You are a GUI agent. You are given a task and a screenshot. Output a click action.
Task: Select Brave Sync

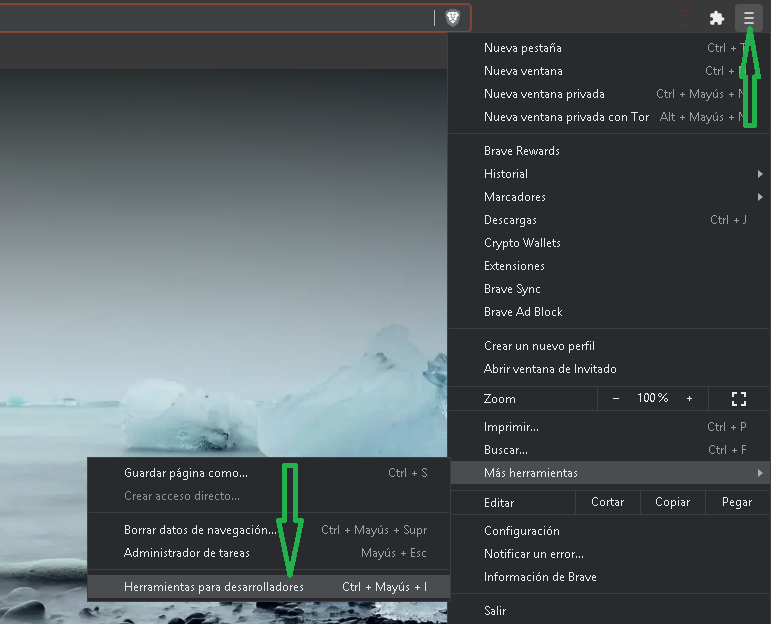[x=609, y=289]
